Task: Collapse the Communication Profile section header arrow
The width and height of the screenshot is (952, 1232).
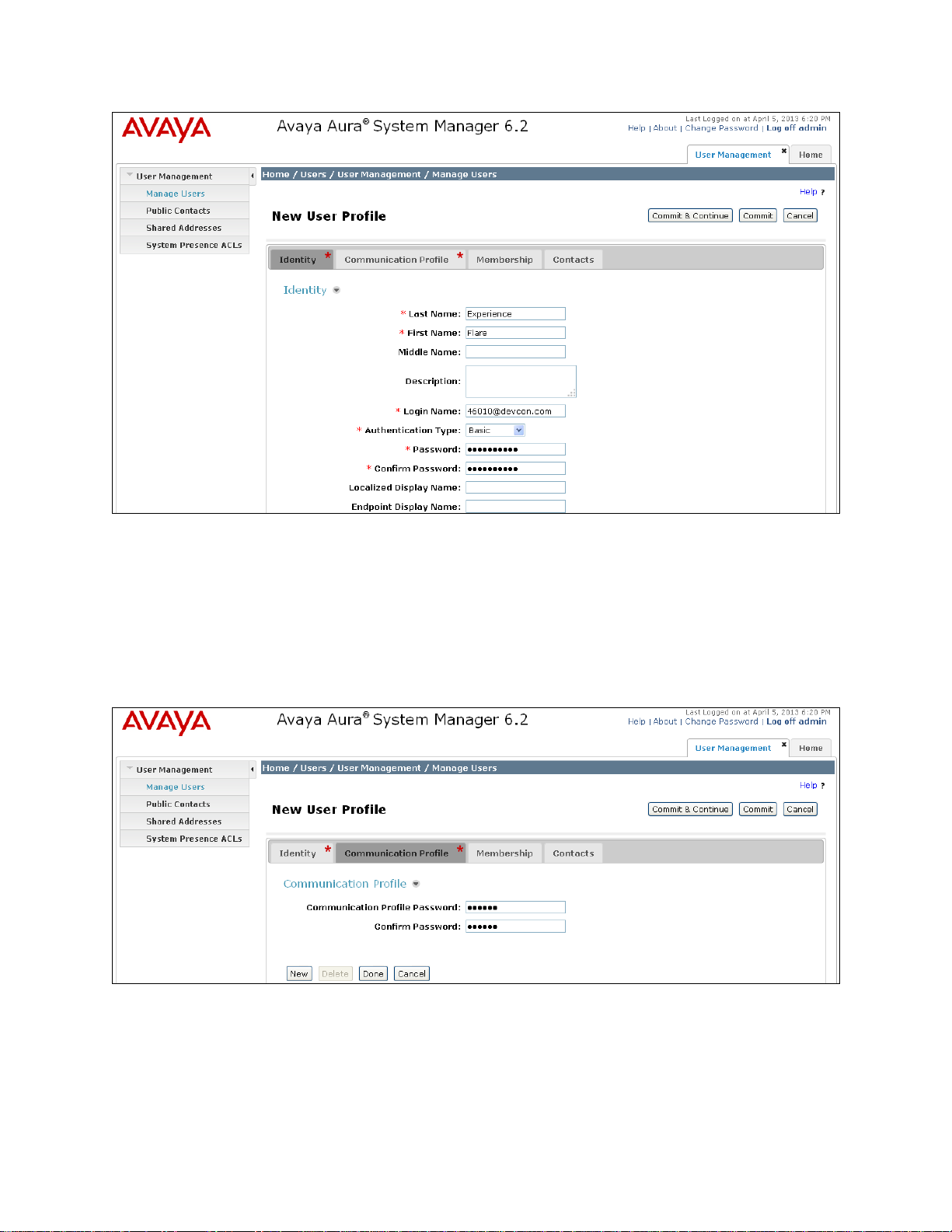Action: 416,884
